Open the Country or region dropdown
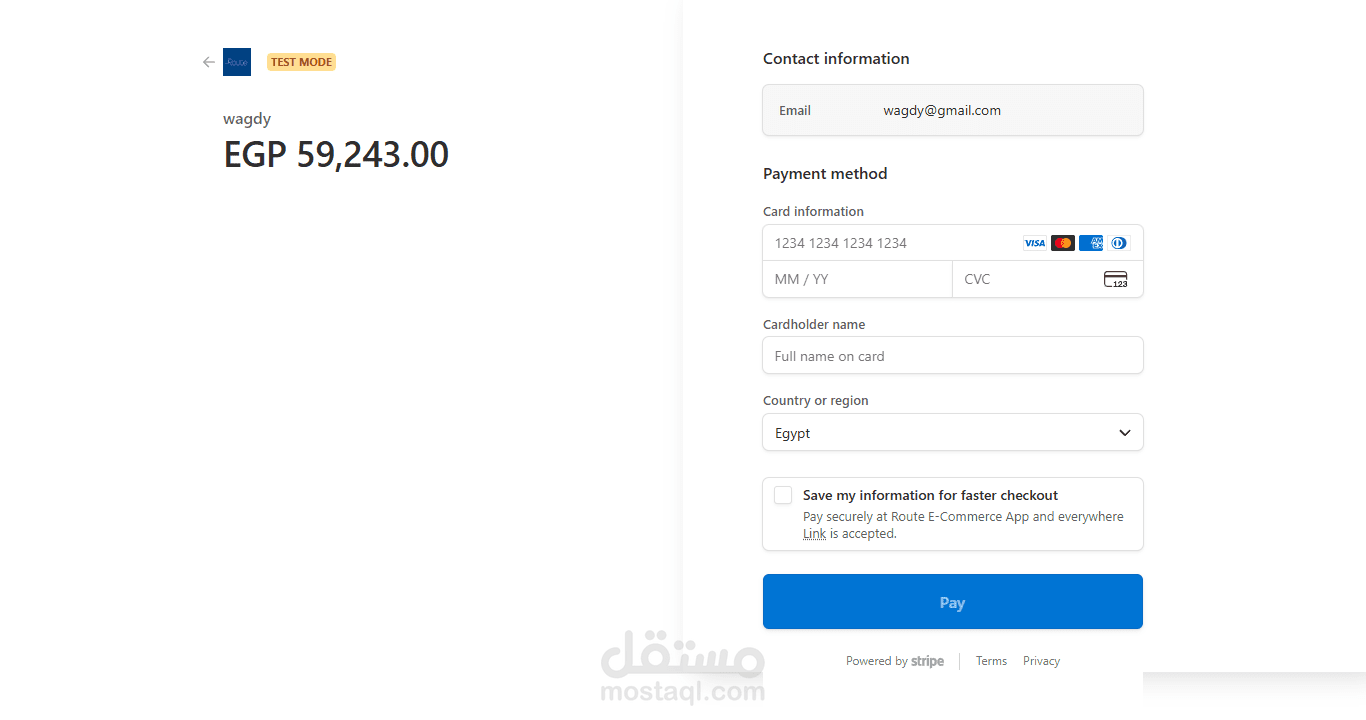This screenshot has width=1366, height=720. [952, 433]
